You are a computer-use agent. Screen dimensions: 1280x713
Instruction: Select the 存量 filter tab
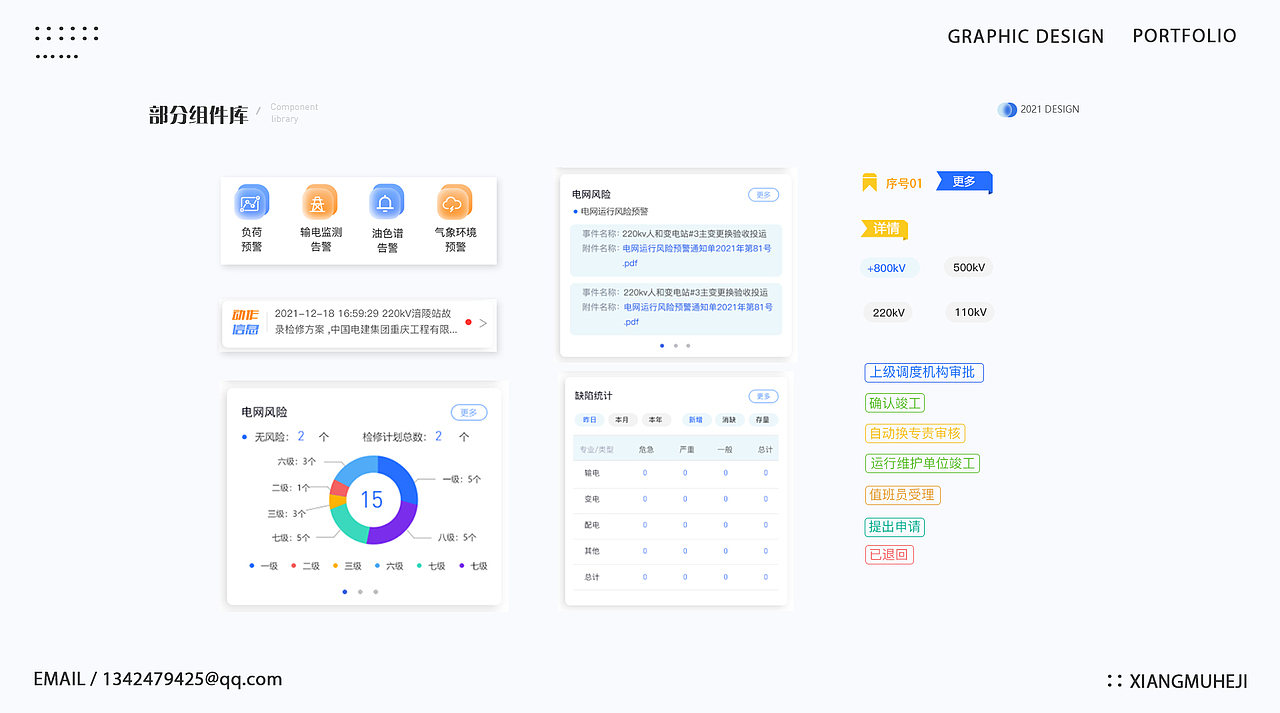point(762,420)
